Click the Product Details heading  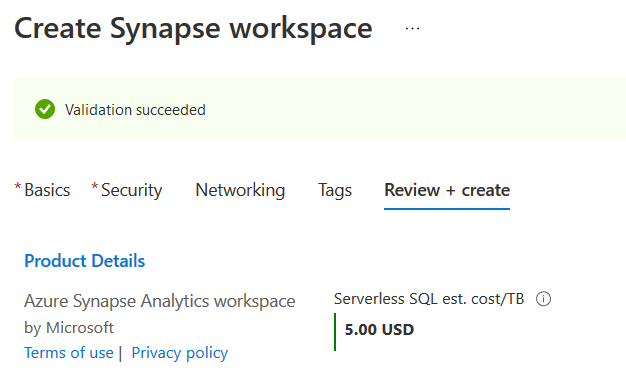click(85, 261)
